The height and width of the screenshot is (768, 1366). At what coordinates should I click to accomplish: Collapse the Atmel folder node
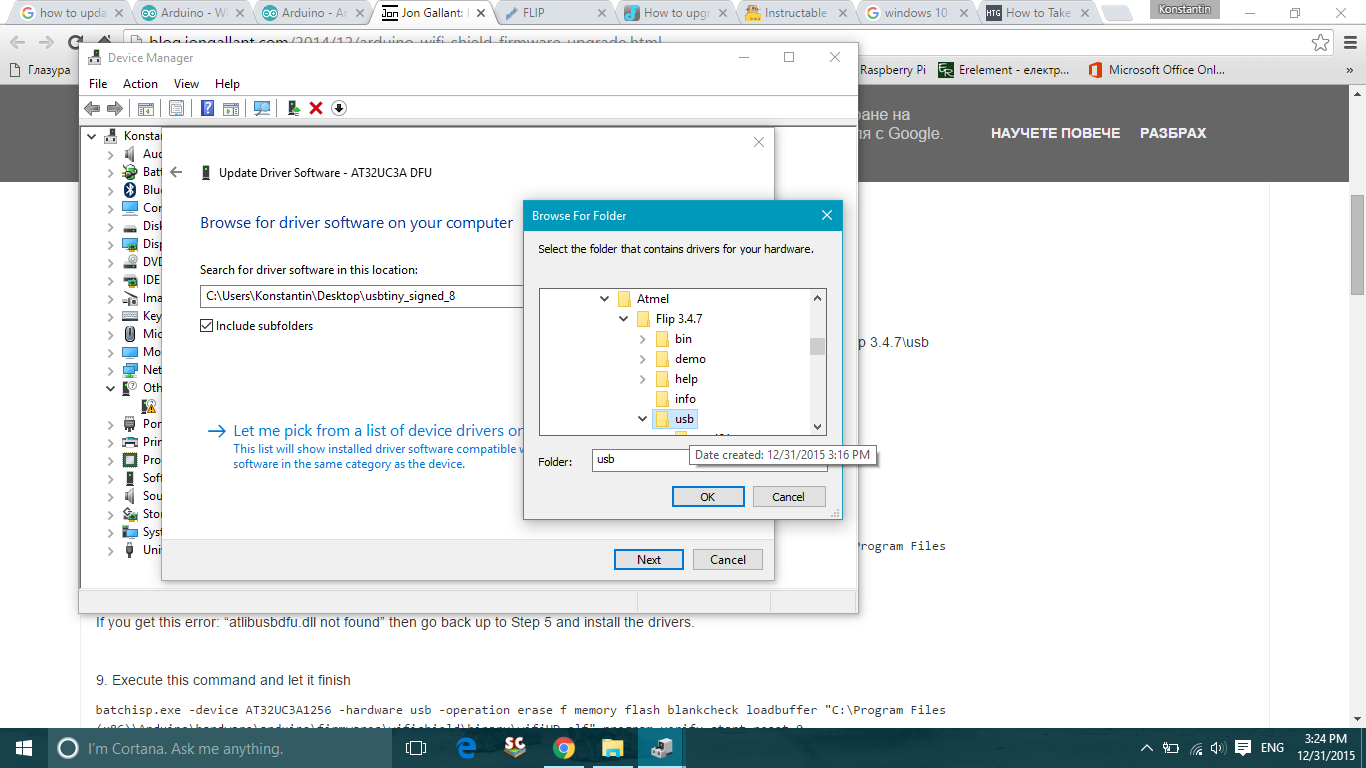(x=604, y=298)
